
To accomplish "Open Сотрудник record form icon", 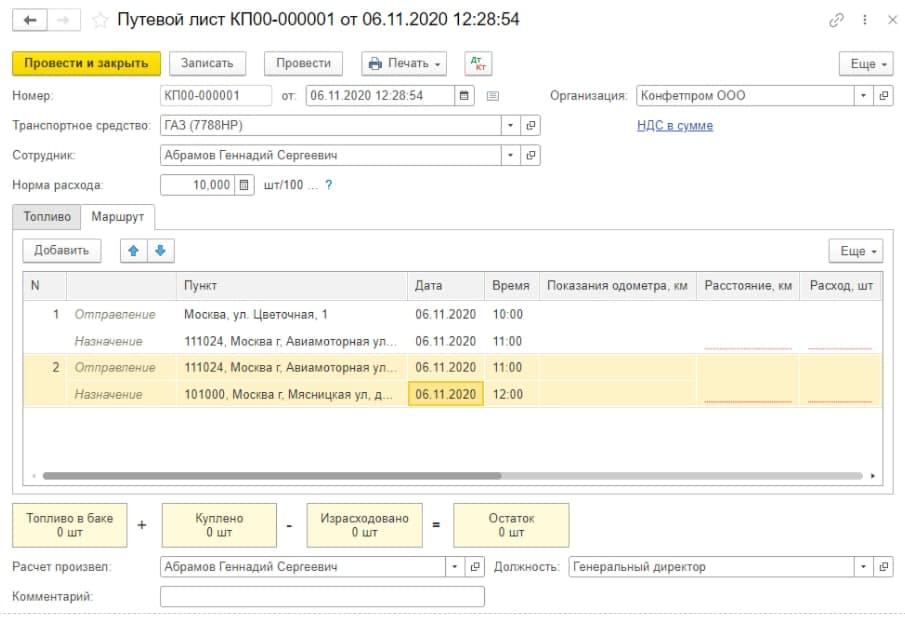I will [530, 155].
